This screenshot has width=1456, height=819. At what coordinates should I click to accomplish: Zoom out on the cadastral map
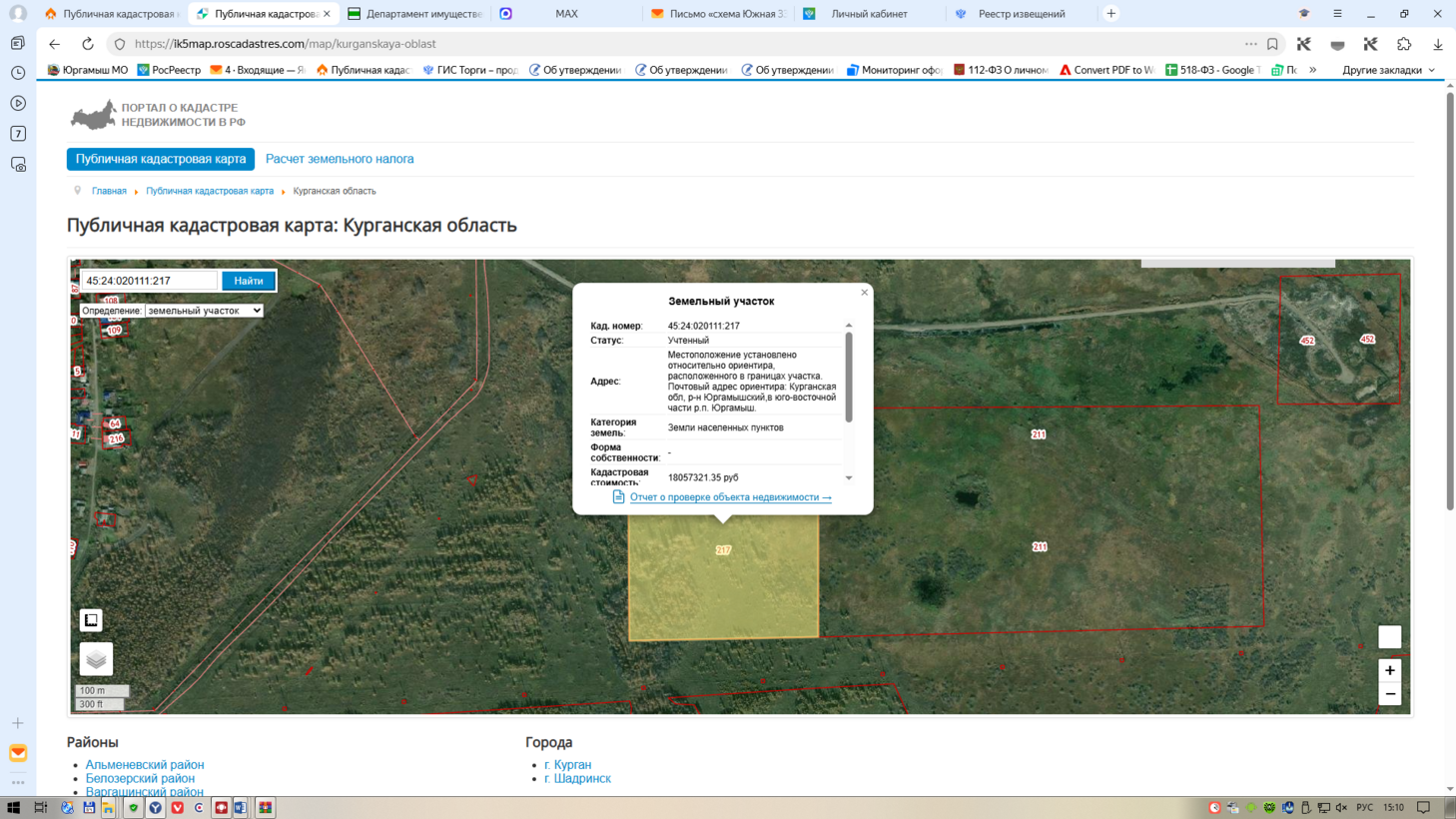click(1390, 694)
